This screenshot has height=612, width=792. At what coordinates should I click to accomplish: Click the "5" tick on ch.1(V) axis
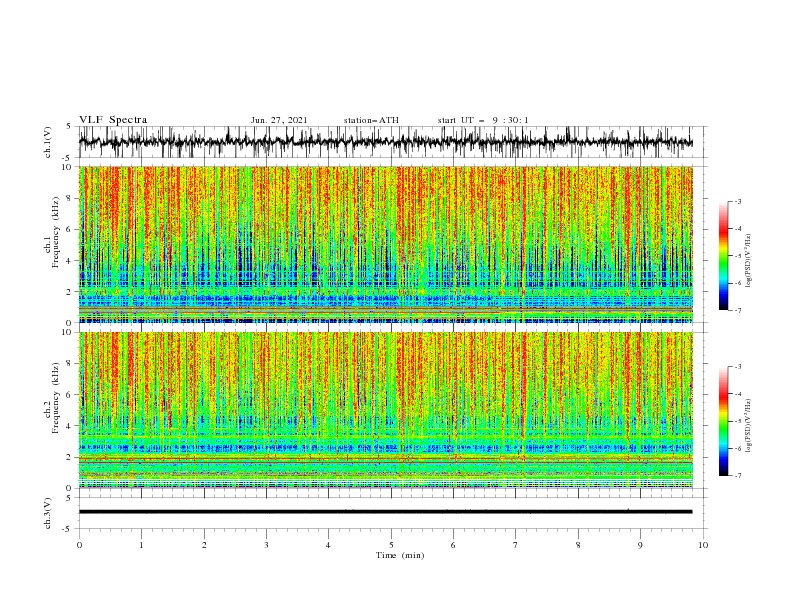click(x=69, y=127)
